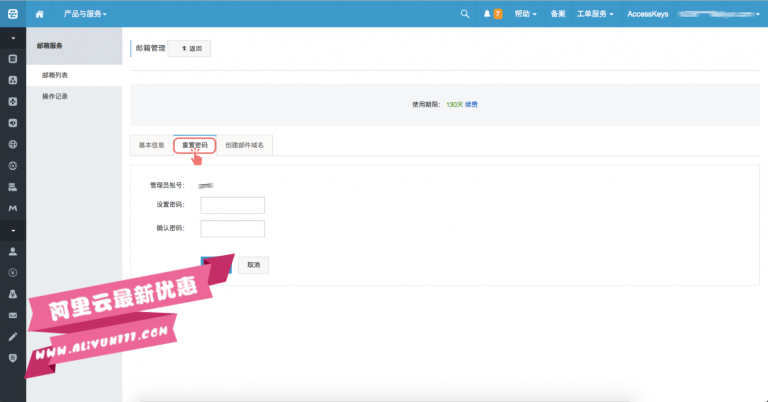This screenshot has width=768, height=402.
Task: Click the 邮箱管理 page title
Action: point(150,48)
